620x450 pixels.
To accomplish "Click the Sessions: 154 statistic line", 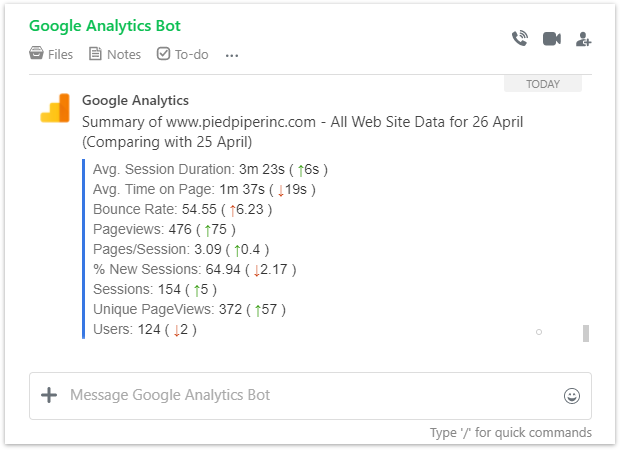I will point(155,289).
